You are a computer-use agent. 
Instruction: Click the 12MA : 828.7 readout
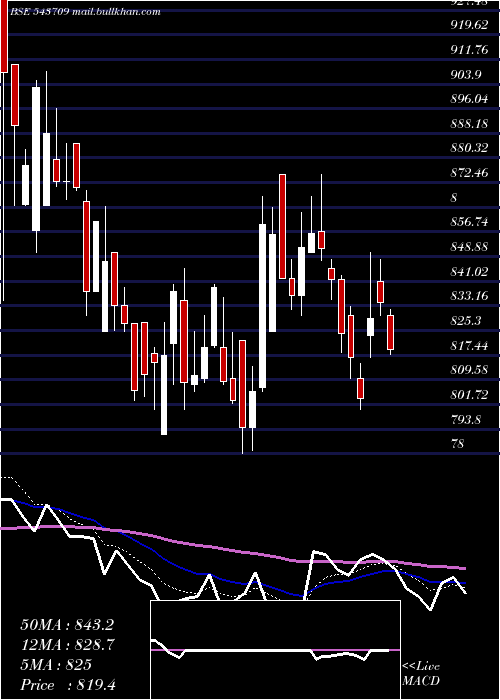(x=67, y=645)
